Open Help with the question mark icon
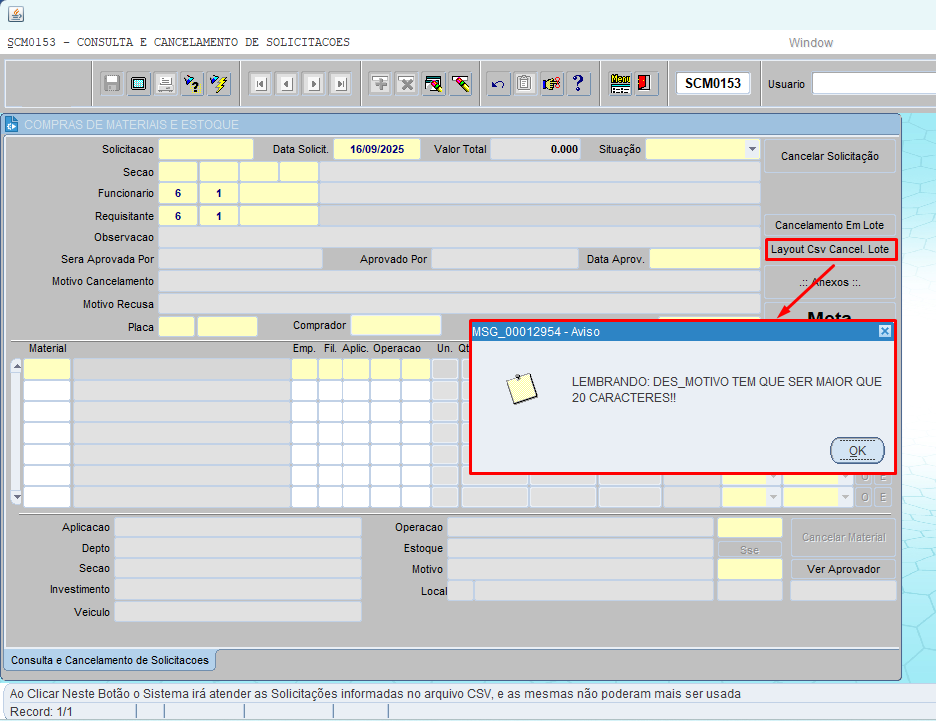The height and width of the screenshot is (721, 936). (x=578, y=84)
